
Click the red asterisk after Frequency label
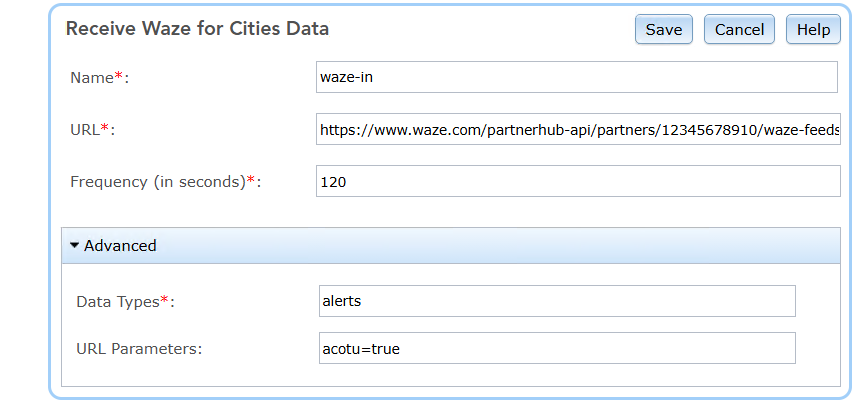(x=250, y=180)
